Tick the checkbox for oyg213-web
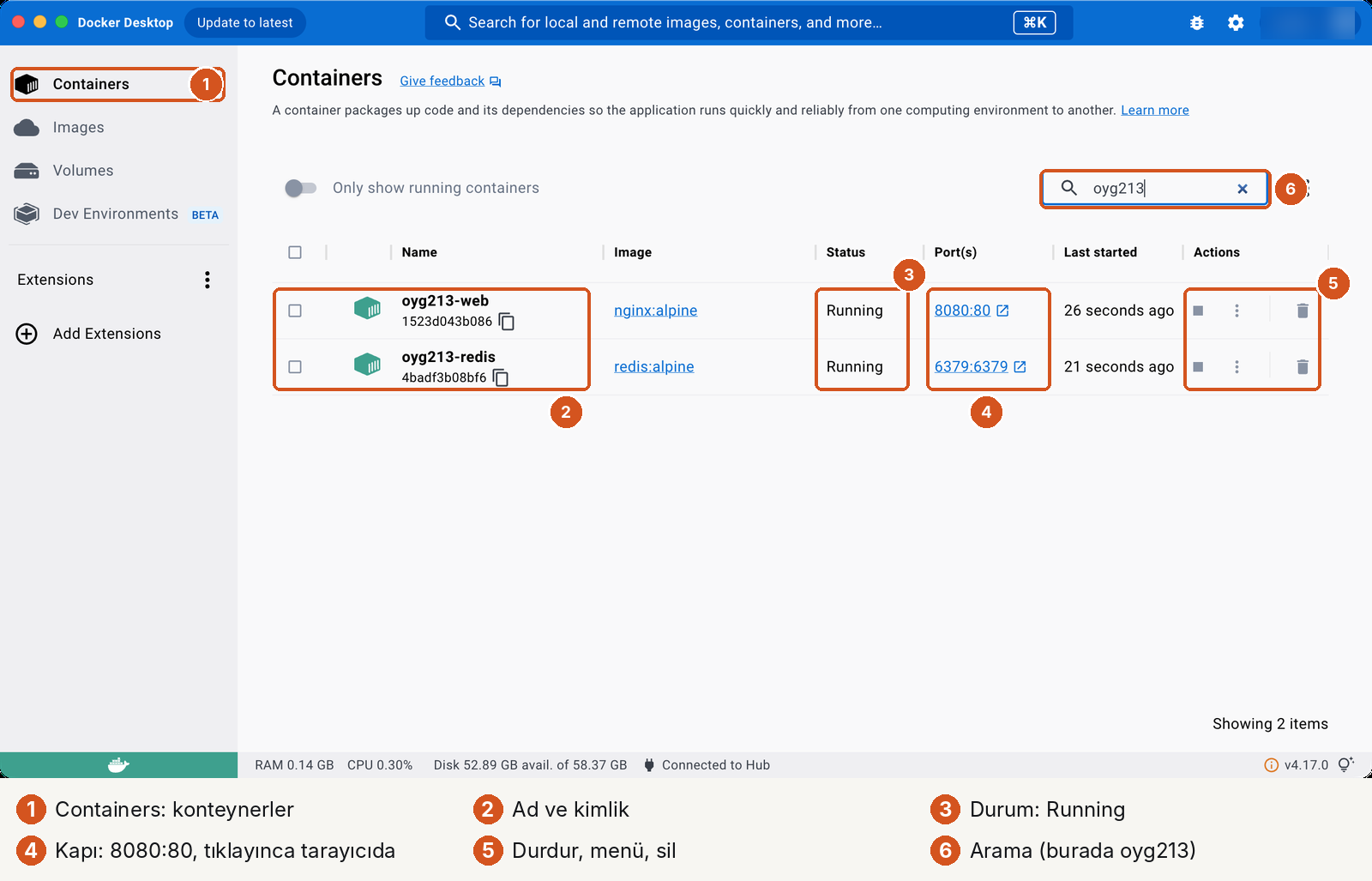 295,311
